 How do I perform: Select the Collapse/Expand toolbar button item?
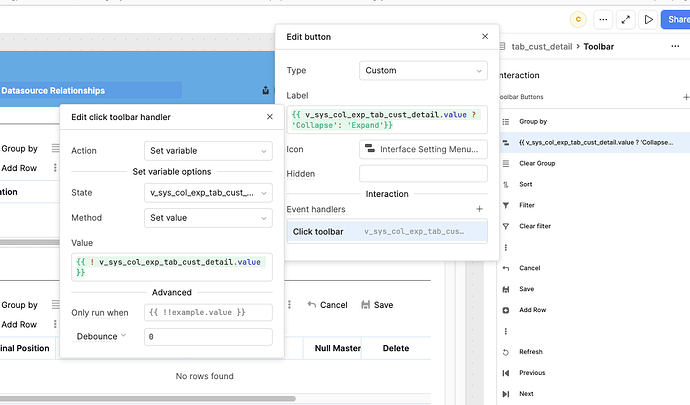tap(594, 142)
